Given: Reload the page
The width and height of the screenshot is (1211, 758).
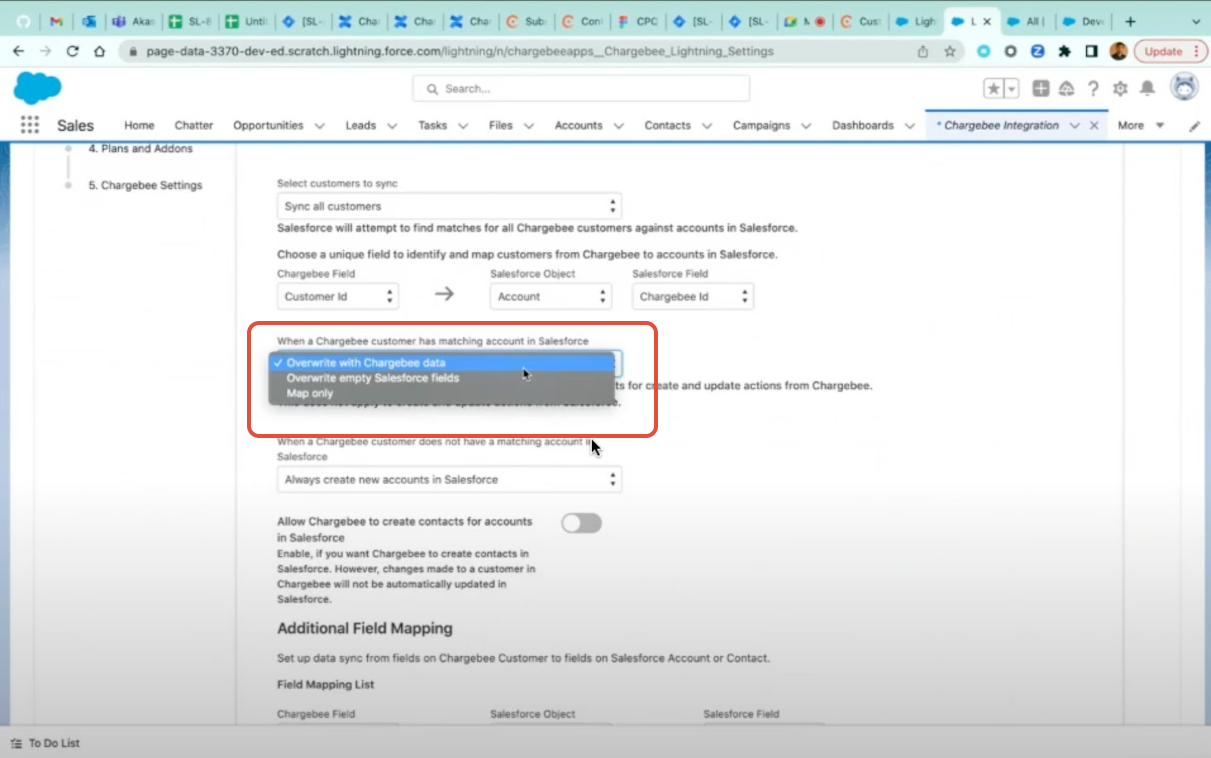Looking at the screenshot, I should 72,51.
